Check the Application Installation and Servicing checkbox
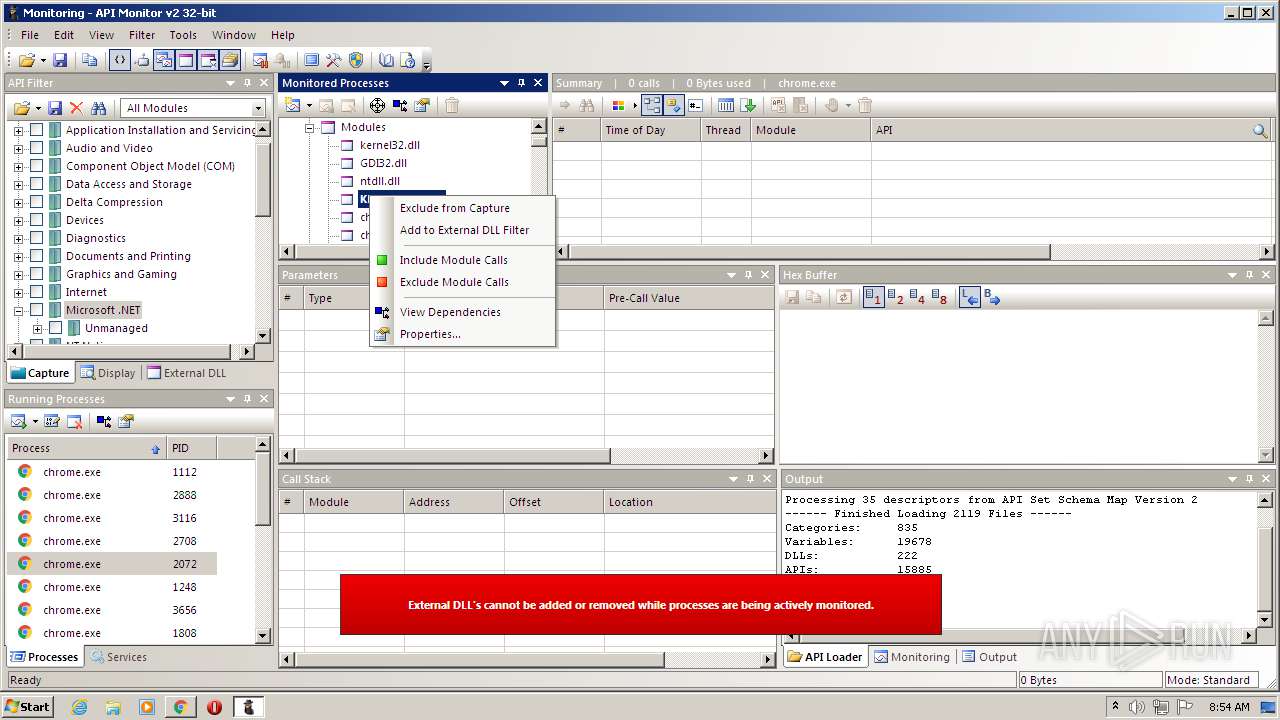 click(x=37, y=130)
